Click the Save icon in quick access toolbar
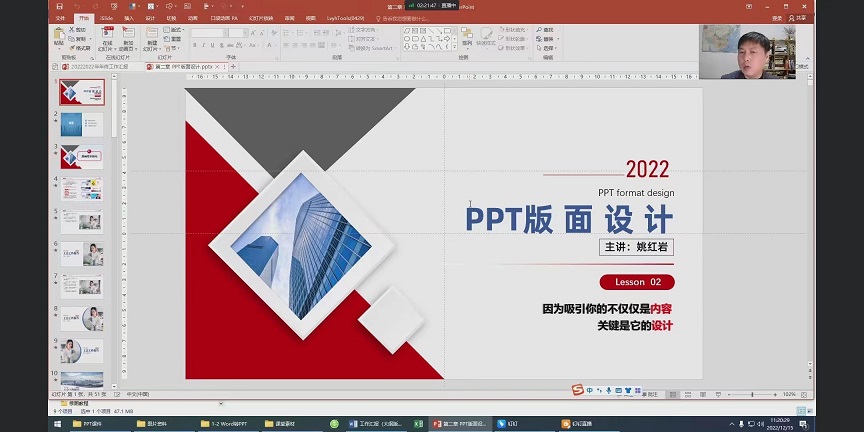Viewport: 864px width, 432px height. [x=59, y=6]
